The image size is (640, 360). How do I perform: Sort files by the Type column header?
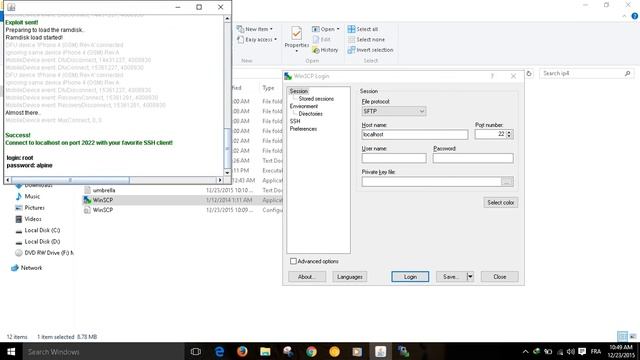pos(268,88)
